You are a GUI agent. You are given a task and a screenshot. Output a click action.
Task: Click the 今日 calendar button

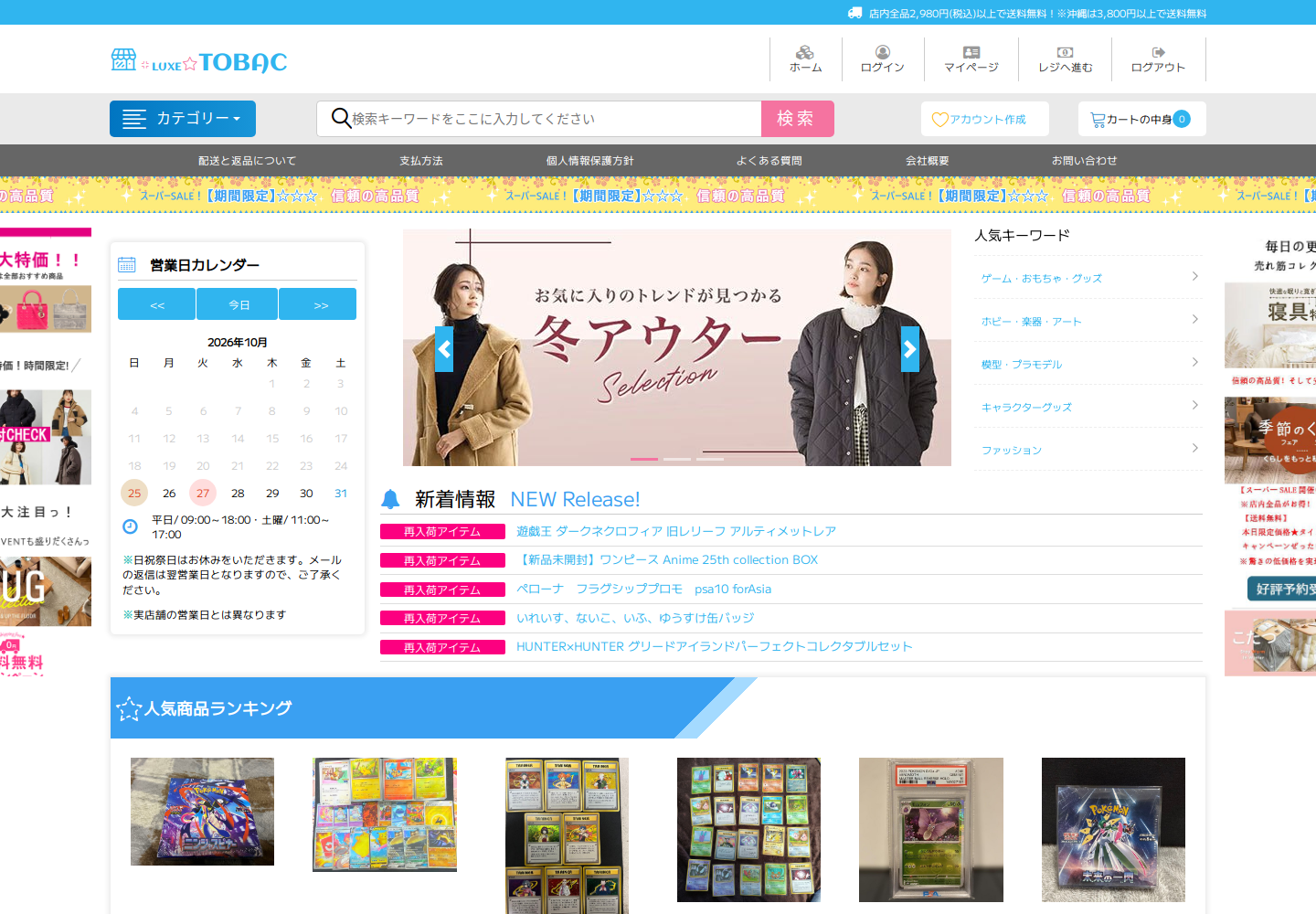(238, 304)
